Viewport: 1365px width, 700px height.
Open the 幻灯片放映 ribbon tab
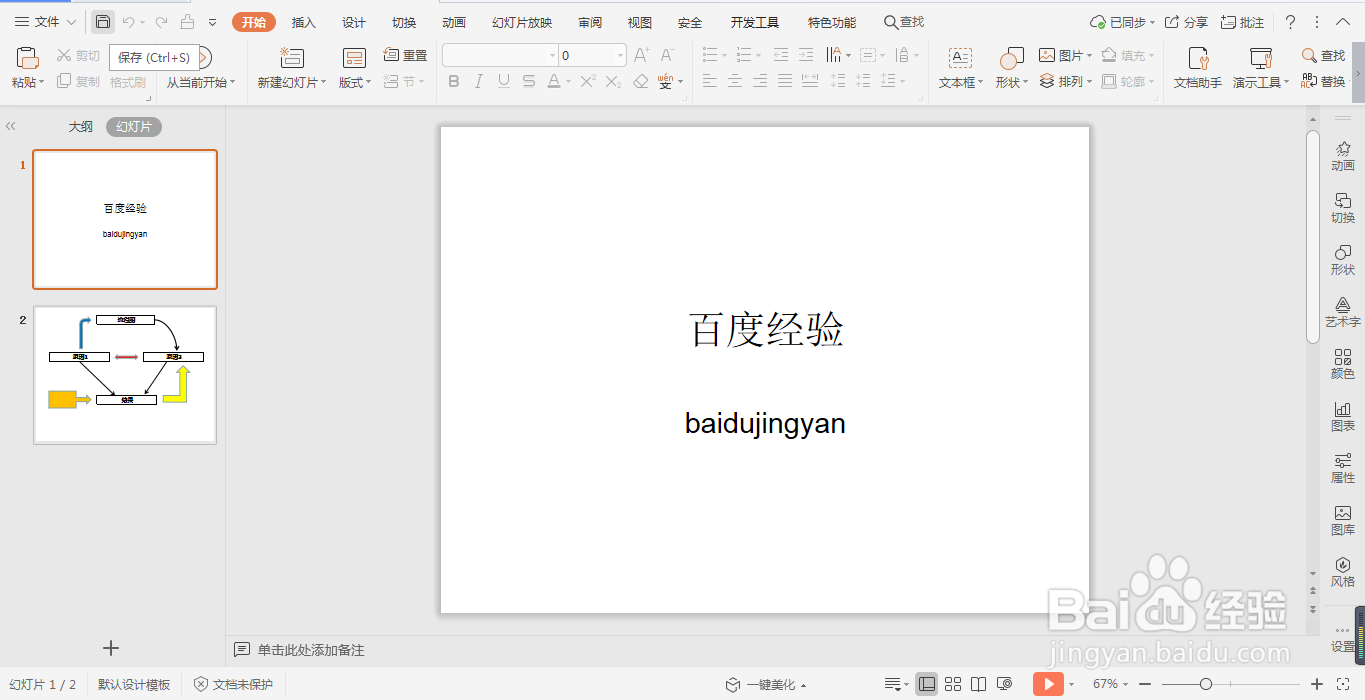click(522, 22)
